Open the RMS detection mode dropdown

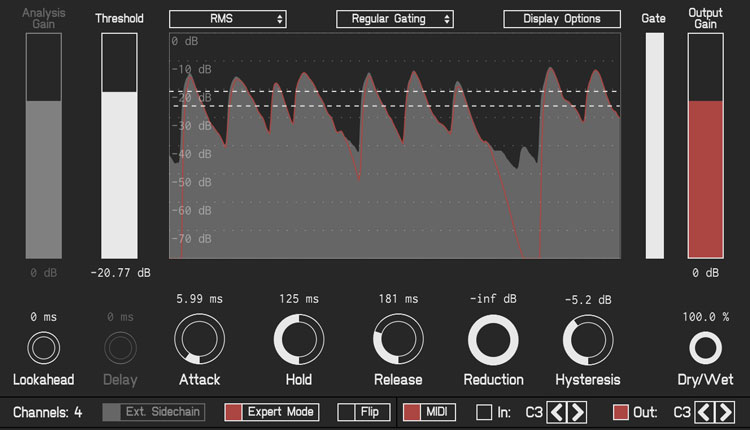coord(228,18)
